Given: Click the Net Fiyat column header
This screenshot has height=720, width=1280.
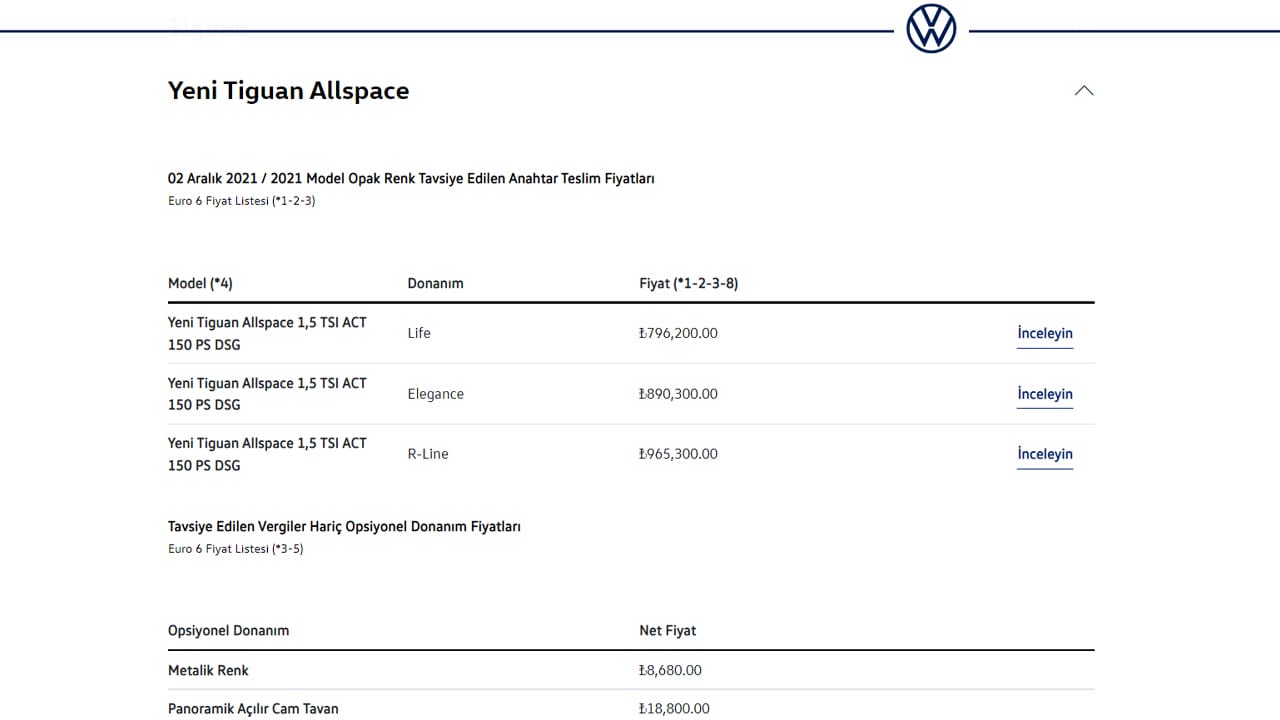Looking at the screenshot, I should point(668,631).
